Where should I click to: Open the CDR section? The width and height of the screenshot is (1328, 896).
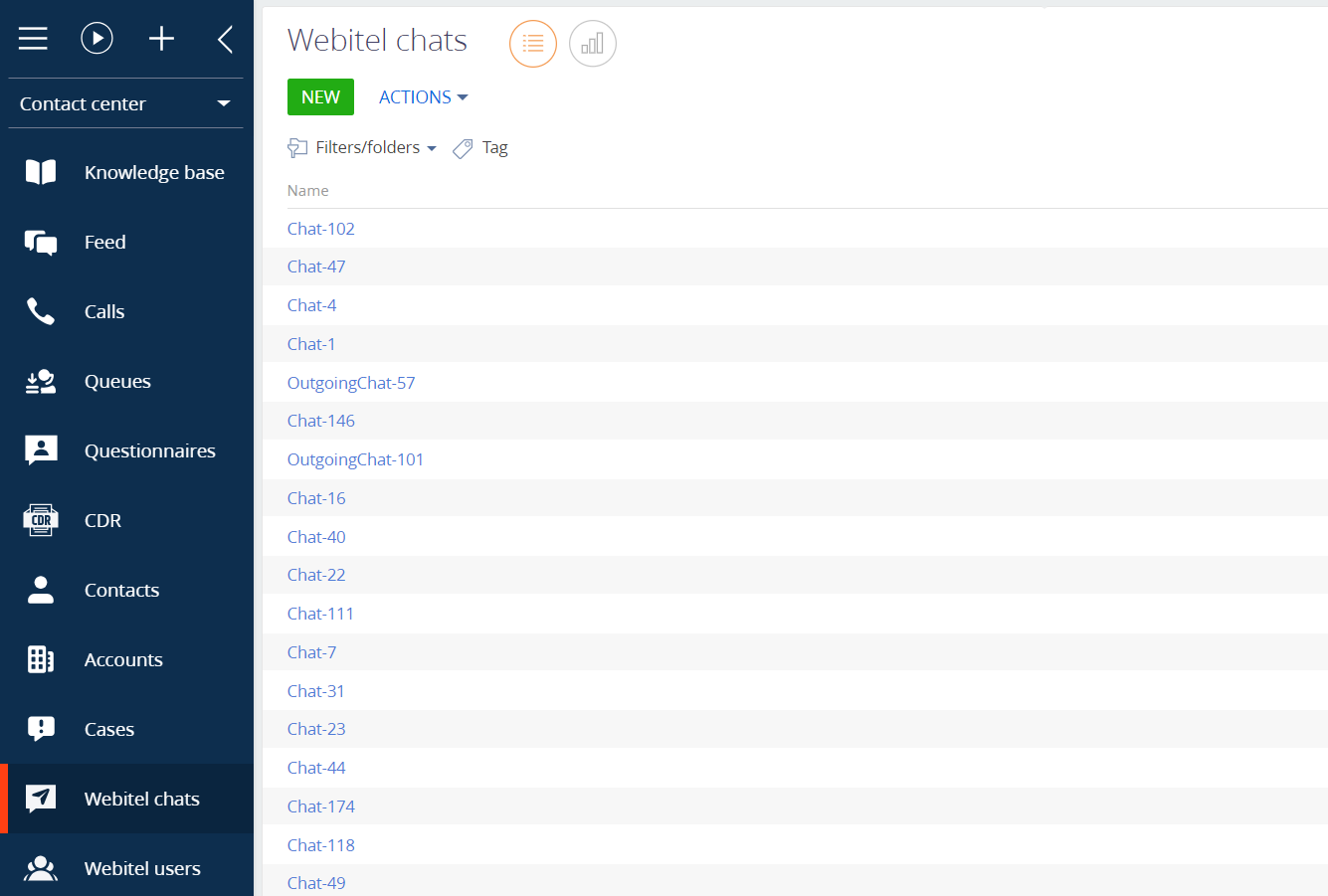point(102,520)
